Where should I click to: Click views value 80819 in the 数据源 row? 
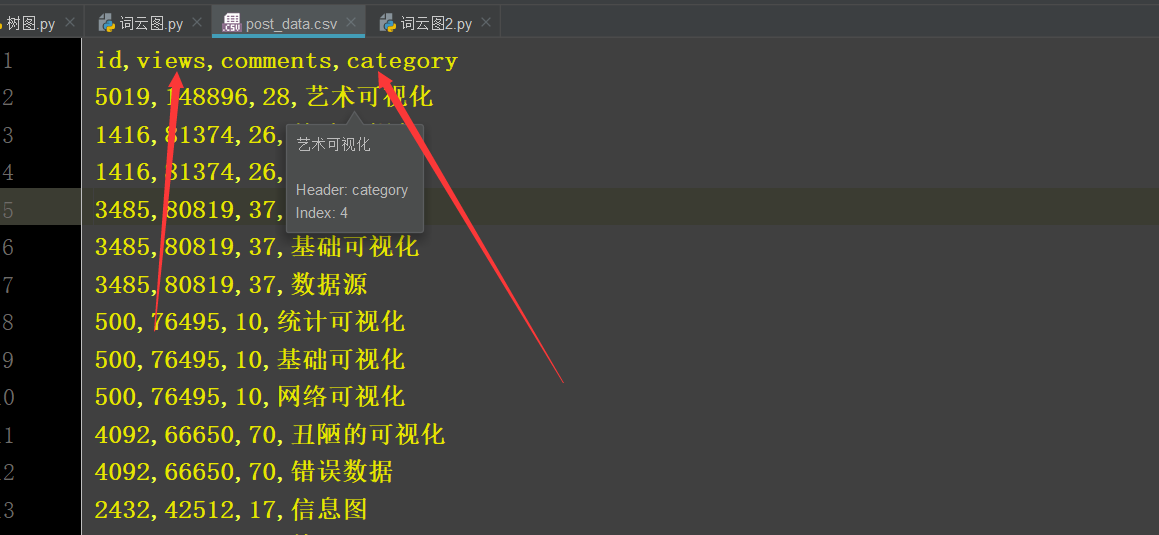click(198, 284)
